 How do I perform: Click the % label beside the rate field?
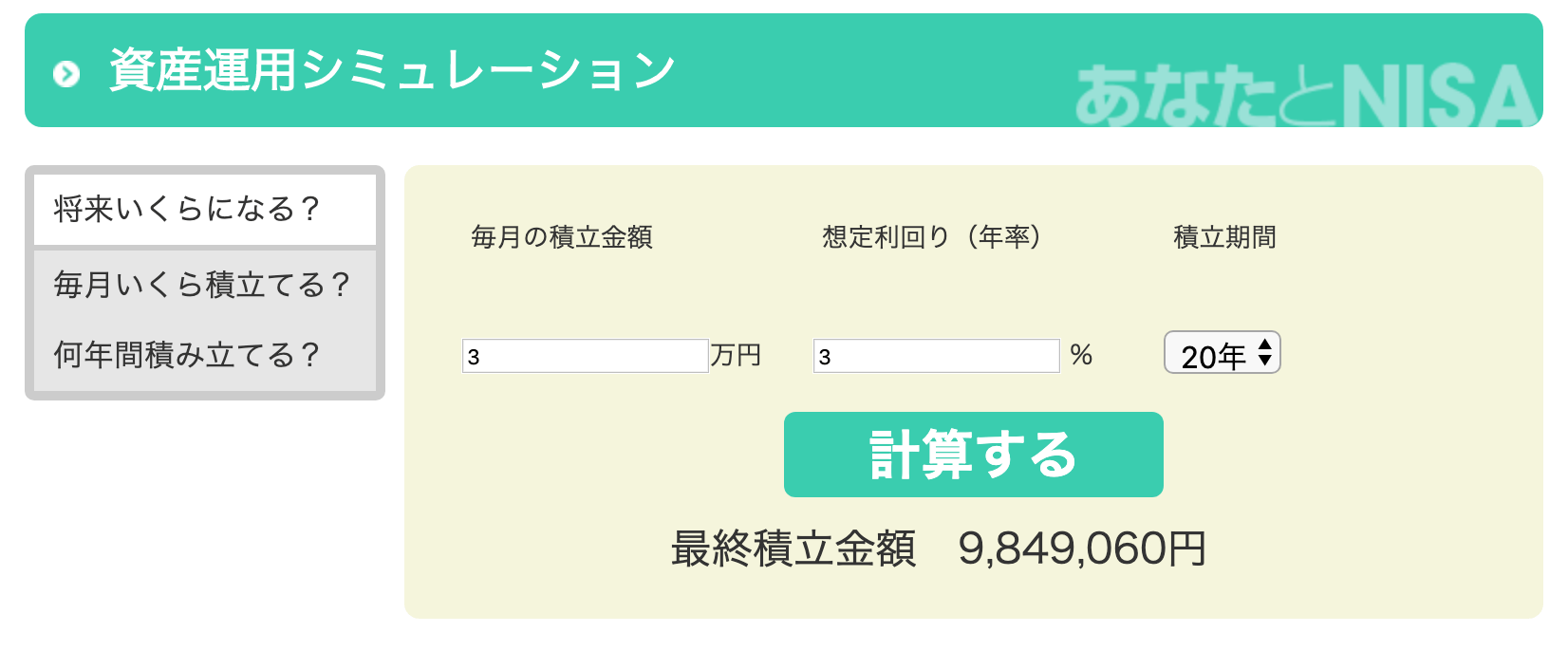tap(1085, 355)
